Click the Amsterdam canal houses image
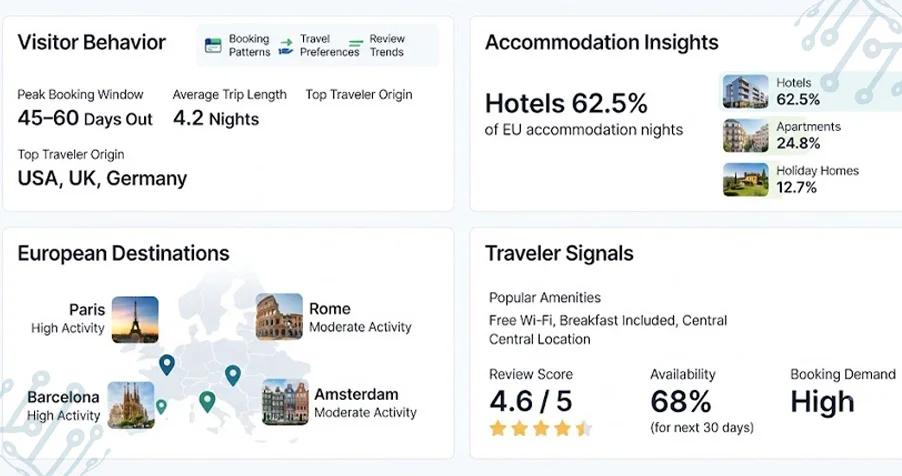This screenshot has height=476, width=902. click(285, 402)
